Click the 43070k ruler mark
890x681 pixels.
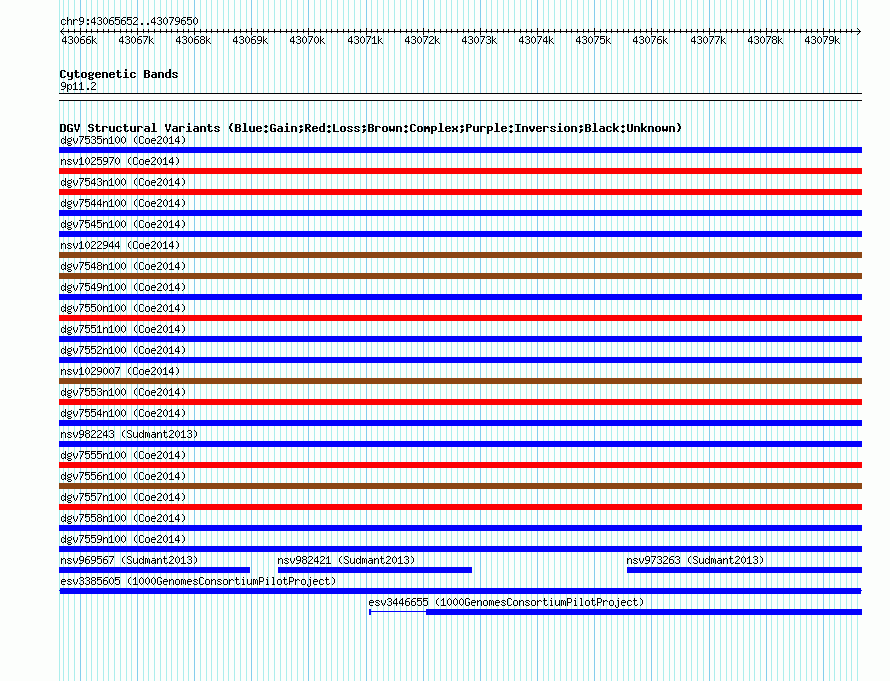pos(307,40)
